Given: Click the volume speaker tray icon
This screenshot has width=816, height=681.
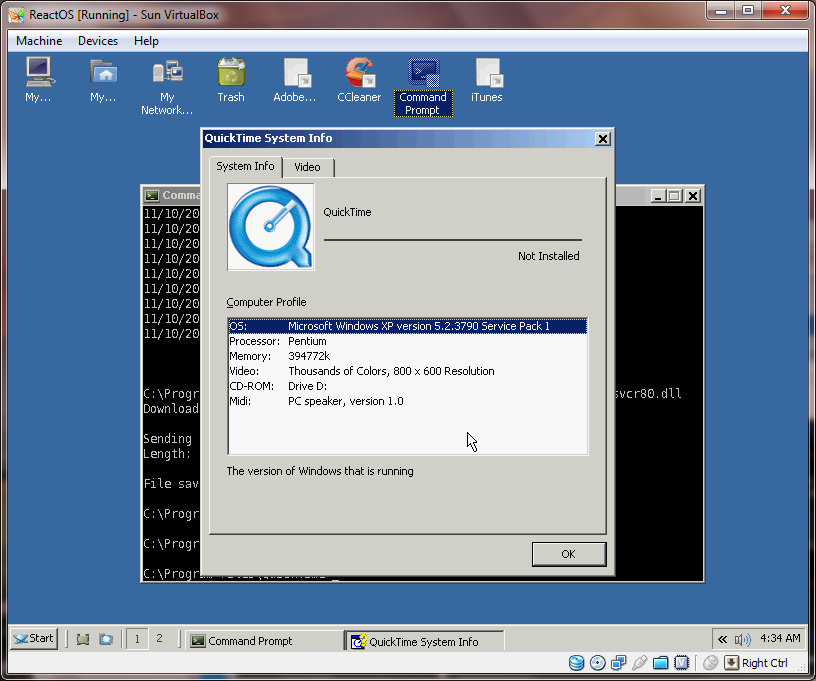Looking at the screenshot, I should [x=742, y=639].
